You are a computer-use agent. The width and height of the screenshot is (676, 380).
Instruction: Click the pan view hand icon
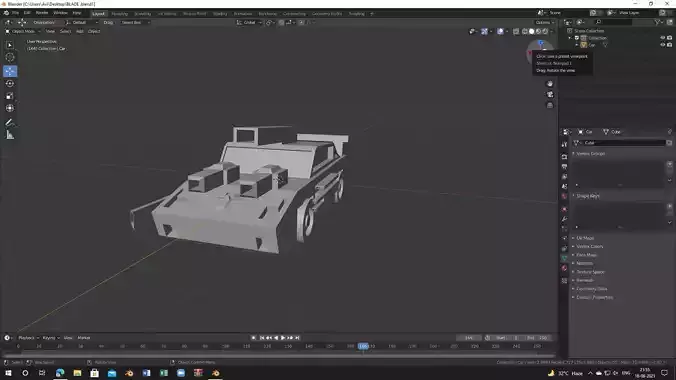tap(550, 84)
